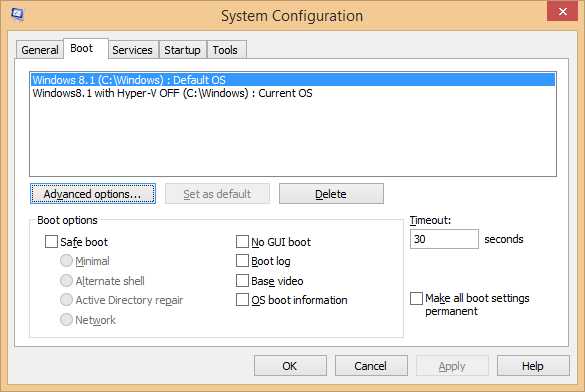
Task: Enable the Safe boot checkbox
Action: tap(51, 242)
